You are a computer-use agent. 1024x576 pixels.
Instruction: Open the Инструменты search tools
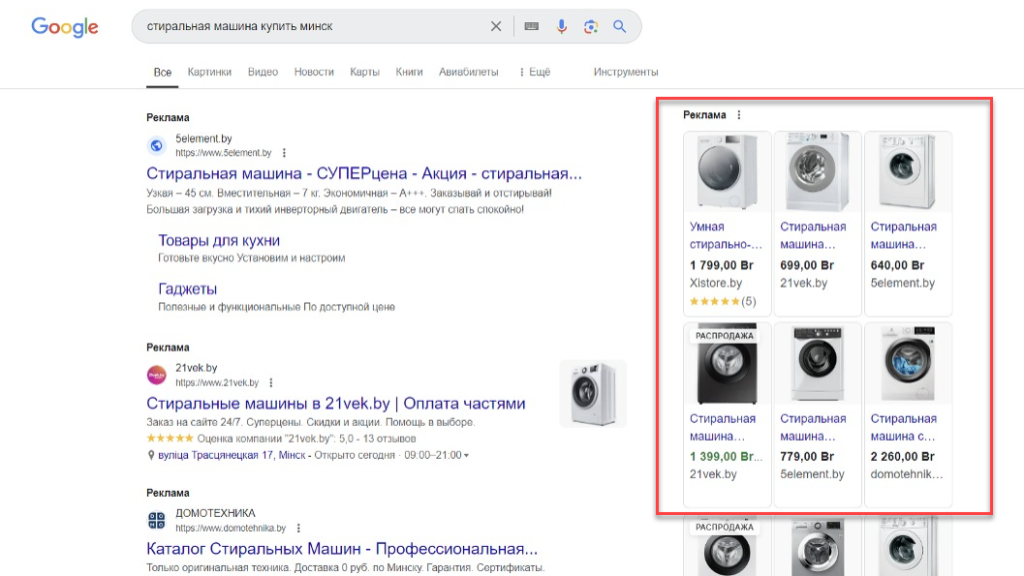pyautogui.click(x=625, y=72)
